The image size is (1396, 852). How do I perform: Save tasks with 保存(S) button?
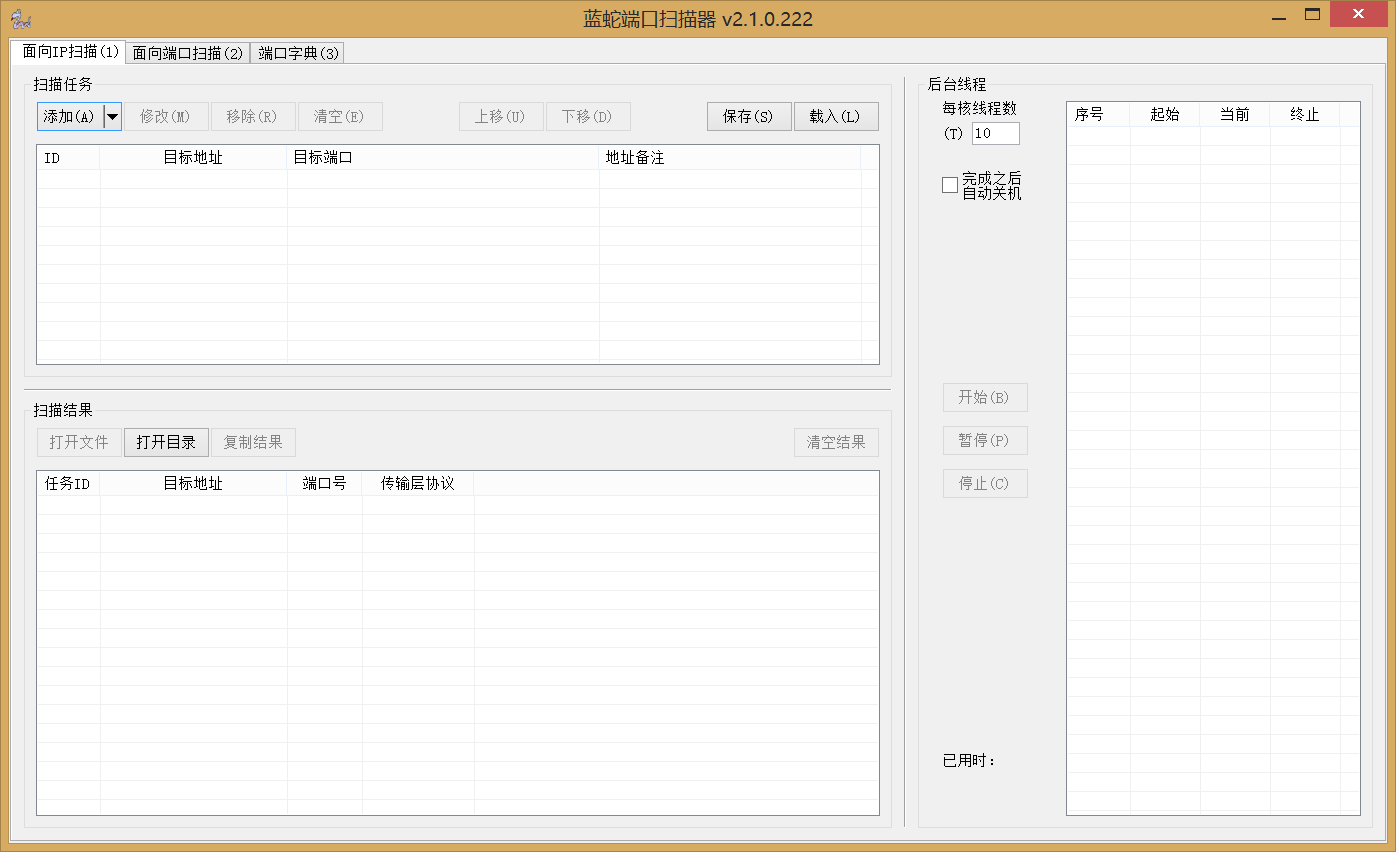pyautogui.click(x=749, y=116)
